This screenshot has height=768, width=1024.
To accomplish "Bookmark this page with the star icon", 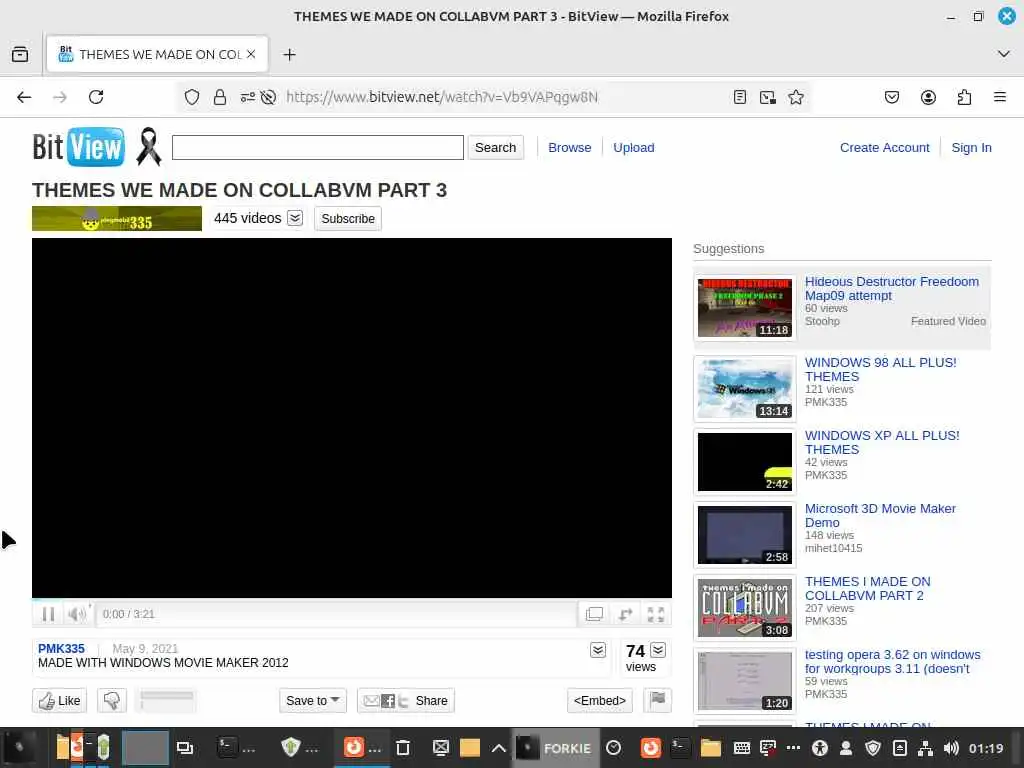I will pos(795,97).
